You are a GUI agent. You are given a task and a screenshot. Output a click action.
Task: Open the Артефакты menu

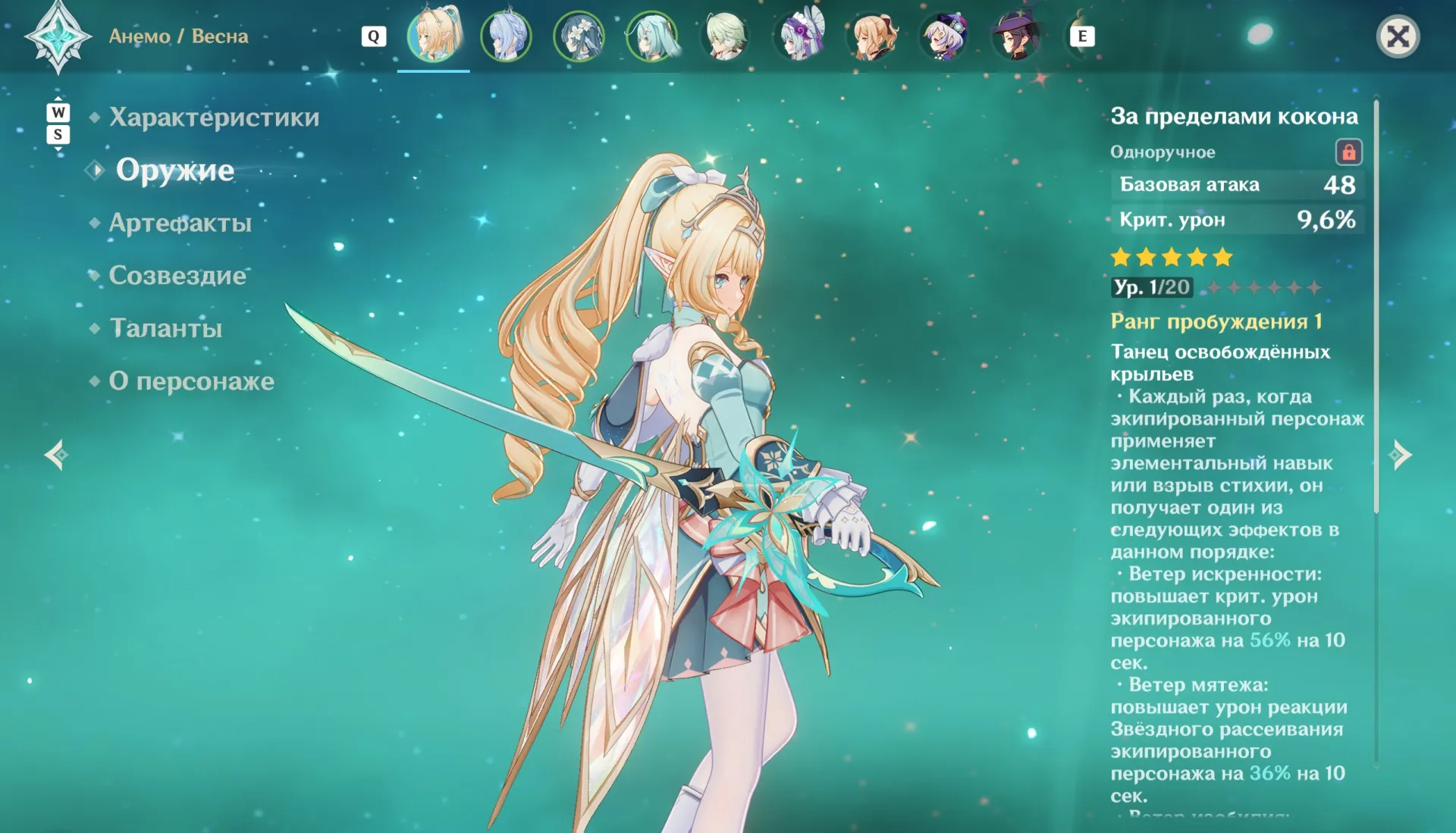click(180, 223)
